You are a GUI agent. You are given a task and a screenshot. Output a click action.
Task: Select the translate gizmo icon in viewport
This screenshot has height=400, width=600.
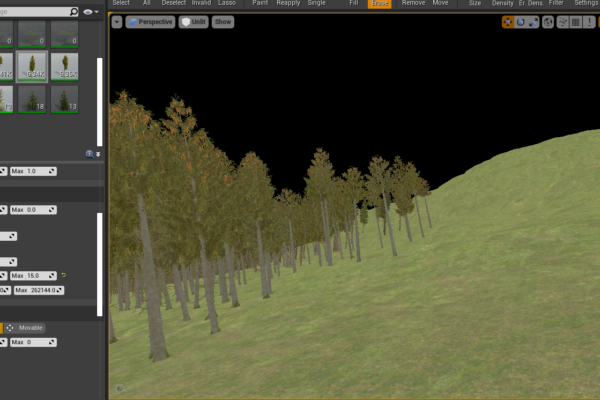click(x=508, y=22)
